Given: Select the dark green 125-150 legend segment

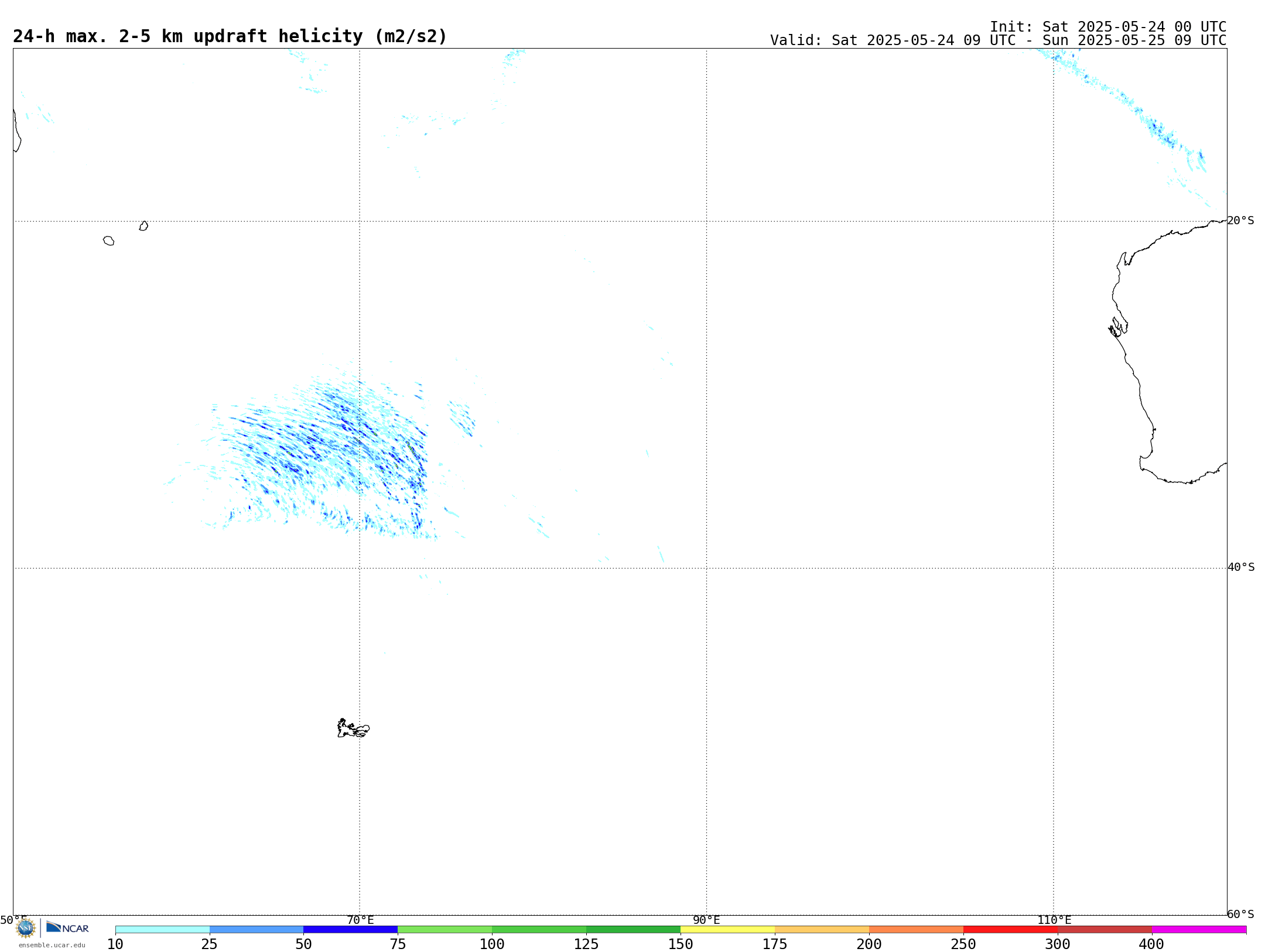Looking at the screenshot, I should (x=634, y=929).
